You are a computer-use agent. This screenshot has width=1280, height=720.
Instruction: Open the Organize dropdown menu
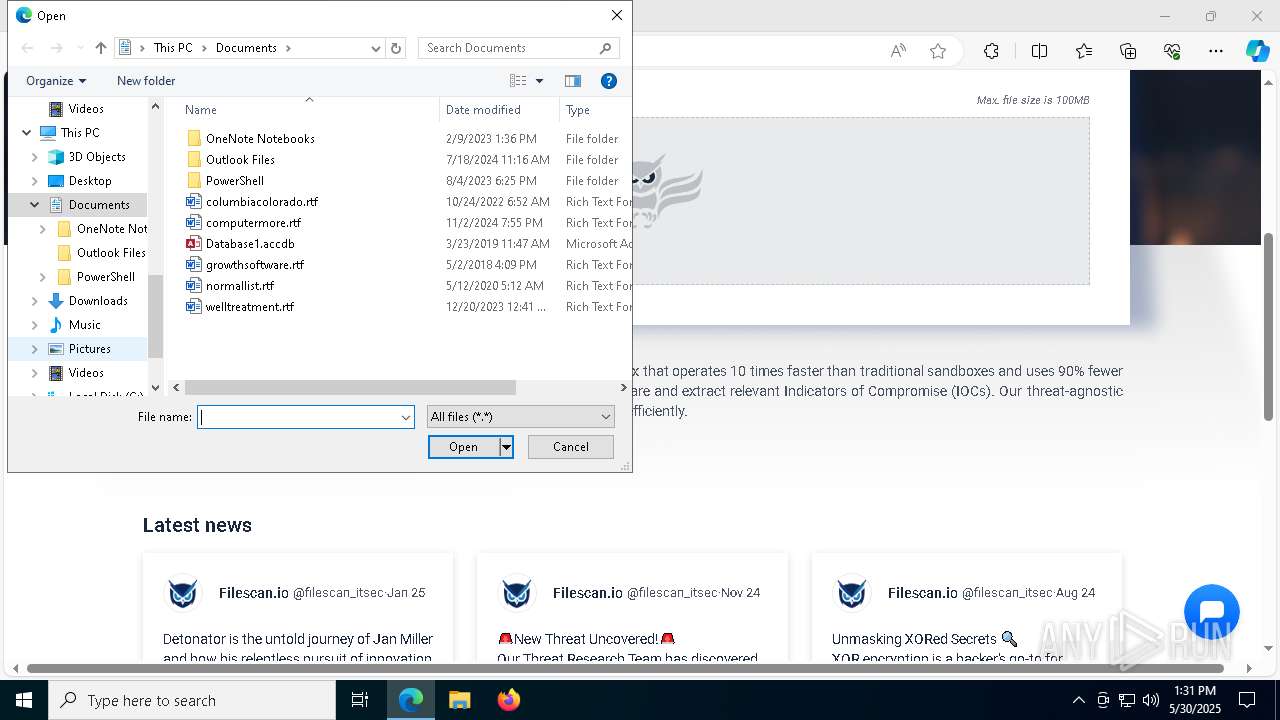(56, 81)
